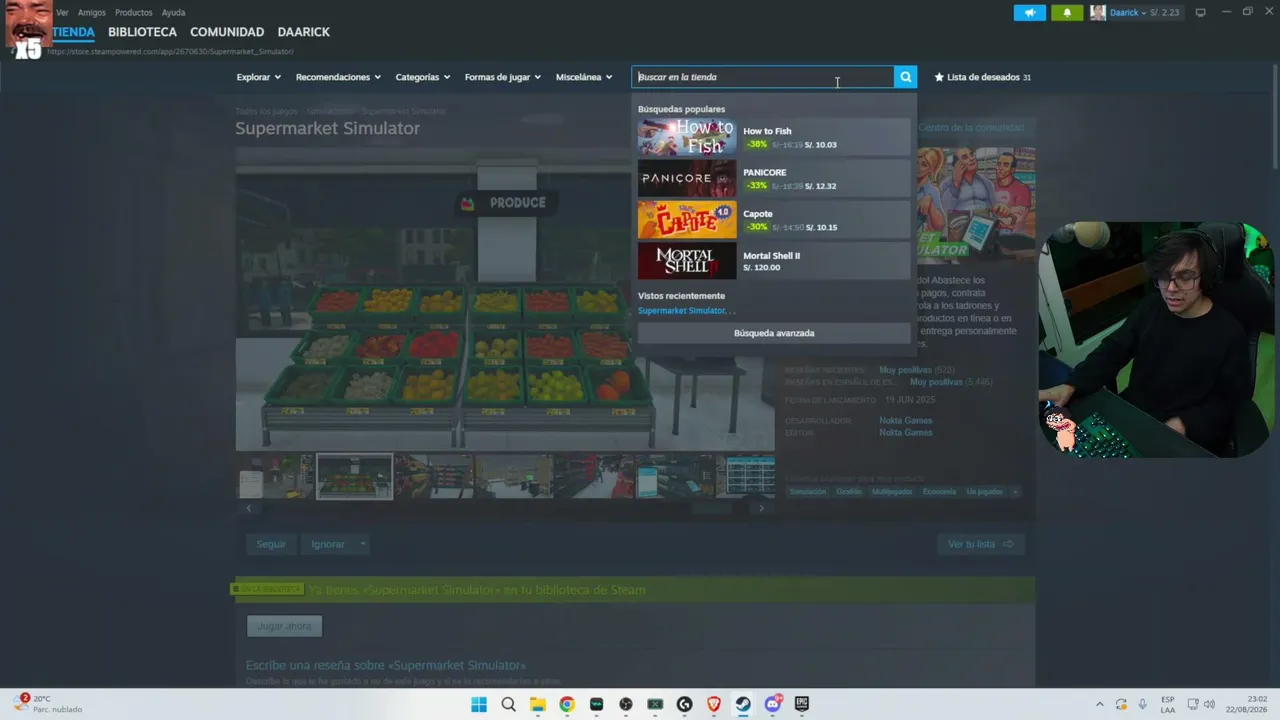The image size is (1280, 720).
Task: Click the Mortal Shell II price S/. 120.00
Action: (x=762, y=268)
